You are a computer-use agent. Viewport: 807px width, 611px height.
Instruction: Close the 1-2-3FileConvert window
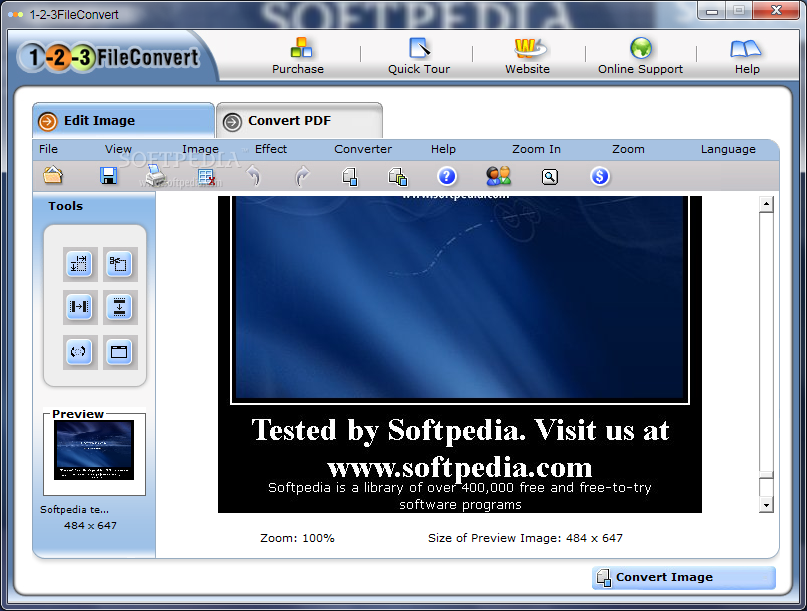click(777, 10)
